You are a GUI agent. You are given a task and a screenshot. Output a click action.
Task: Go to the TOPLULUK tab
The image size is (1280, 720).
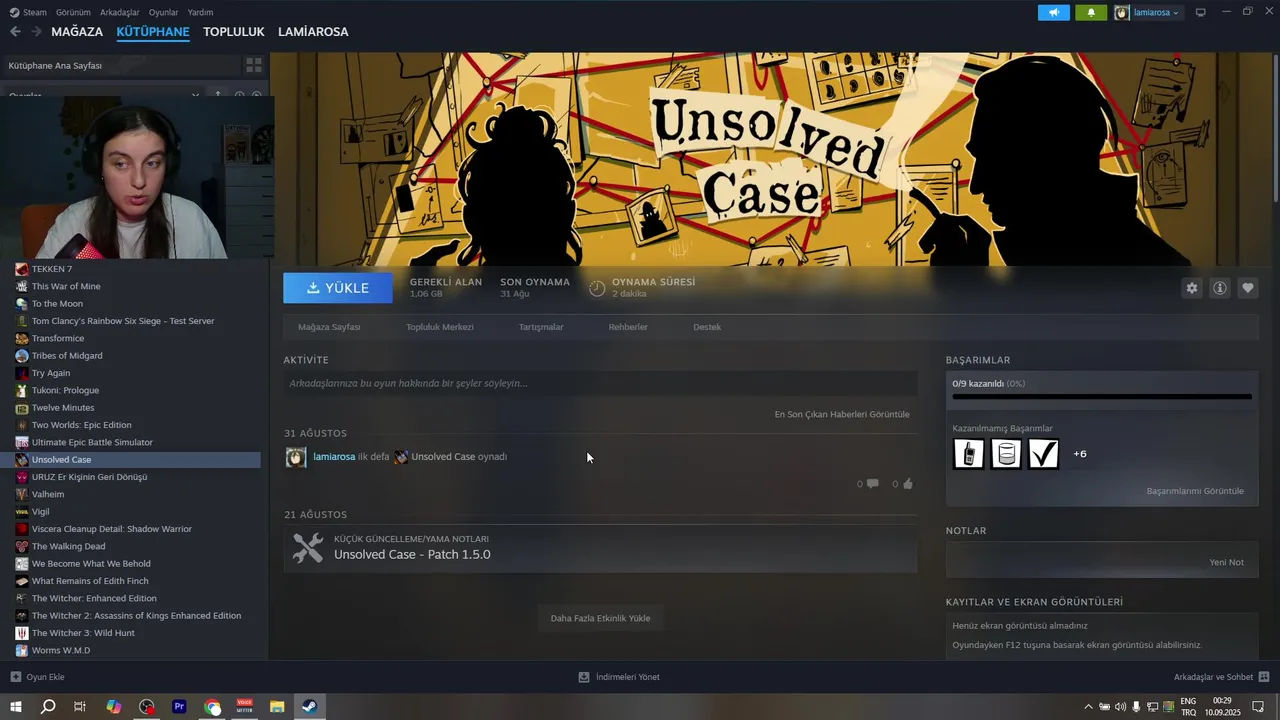click(234, 32)
